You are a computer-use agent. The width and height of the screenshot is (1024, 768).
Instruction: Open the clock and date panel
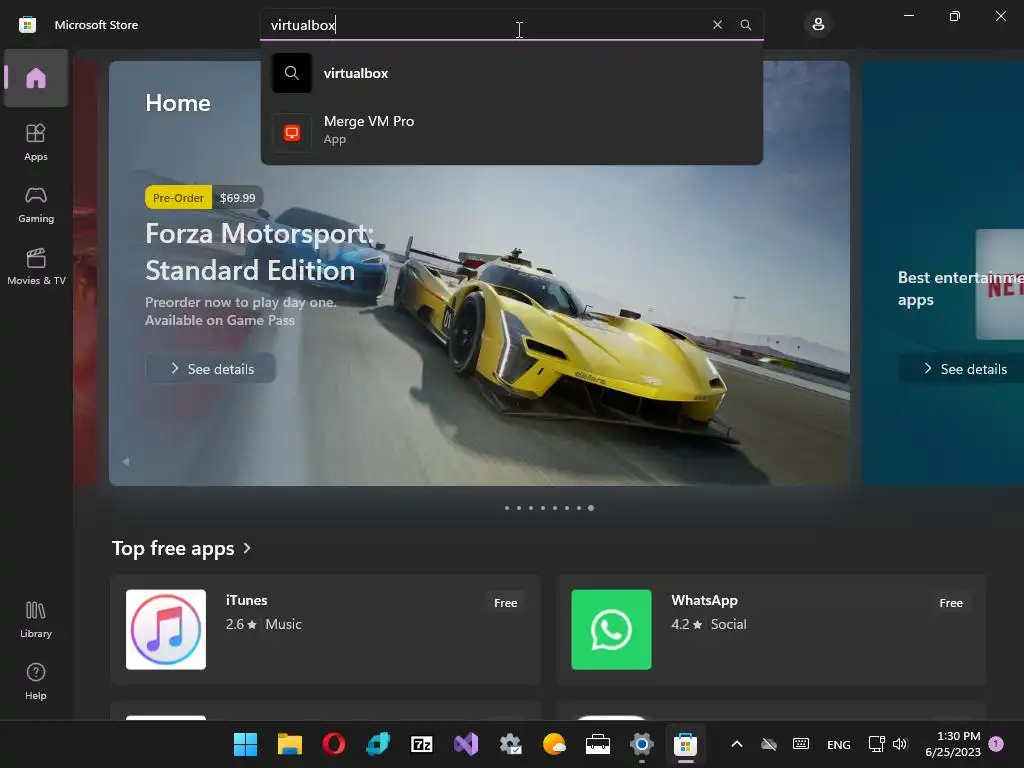[953, 744]
